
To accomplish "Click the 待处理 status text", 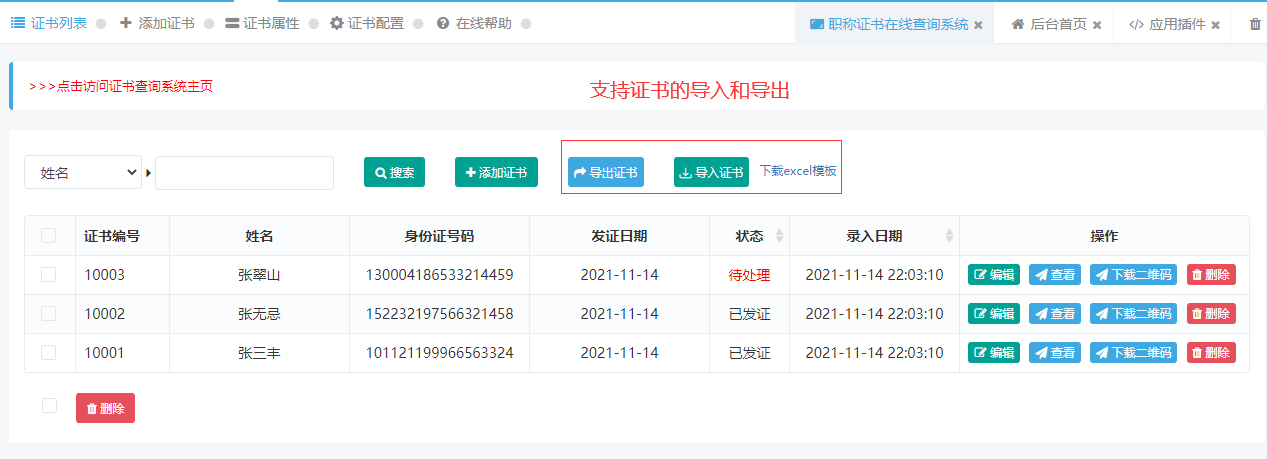I will [x=749, y=275].
